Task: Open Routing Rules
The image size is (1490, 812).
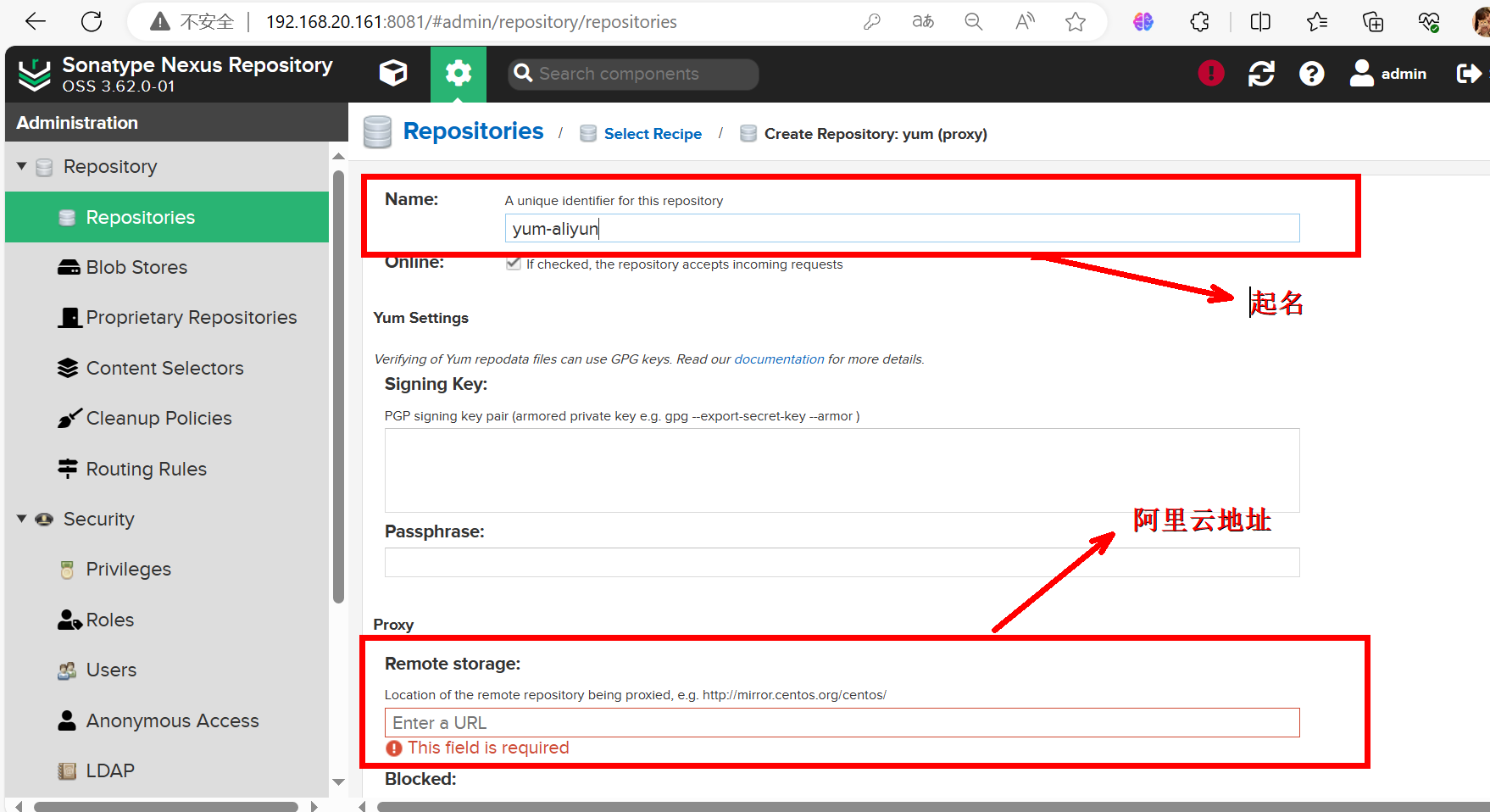Action: tap(167, 469)
